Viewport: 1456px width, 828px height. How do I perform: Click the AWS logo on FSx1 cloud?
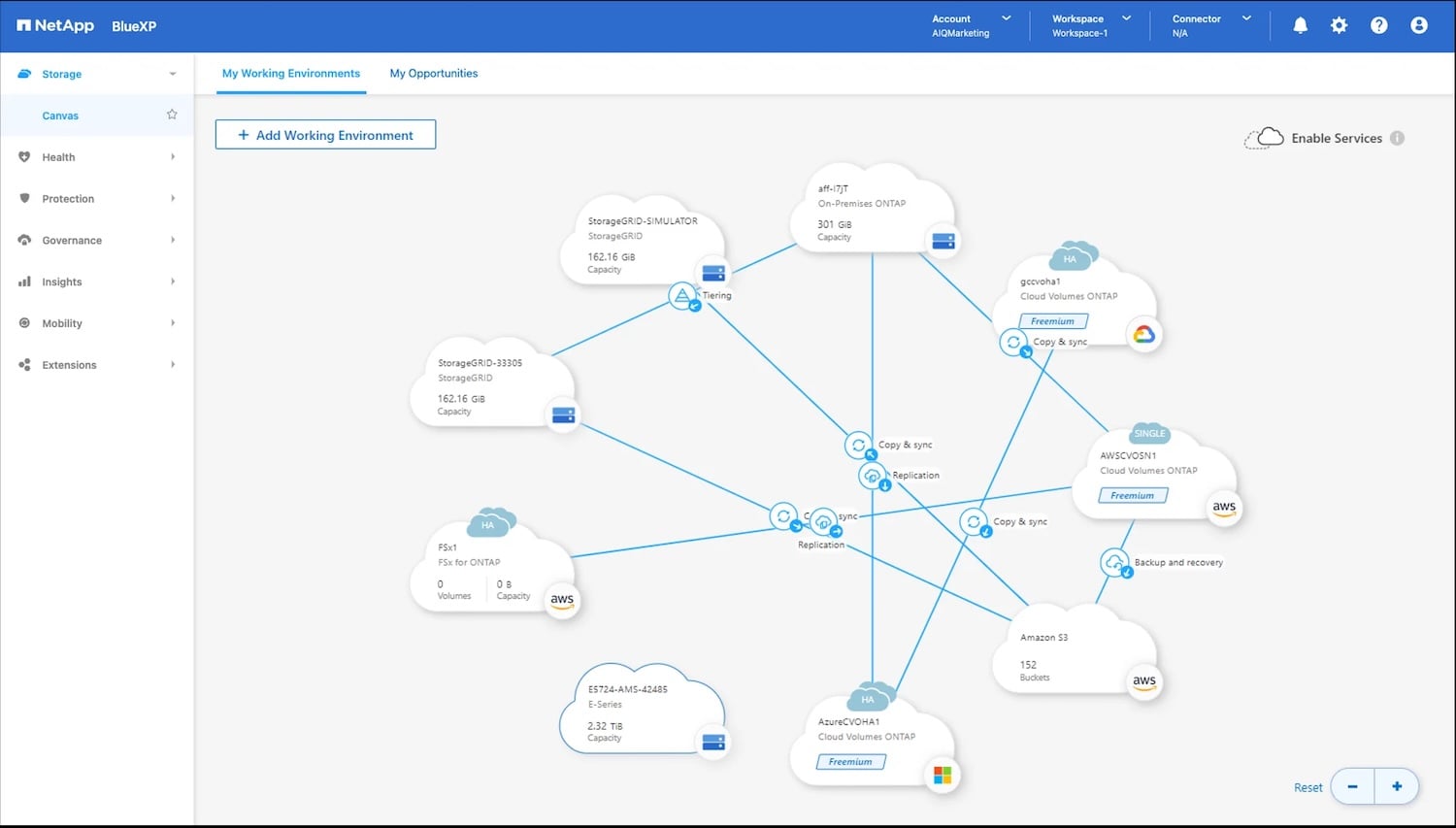coord(562,600)
